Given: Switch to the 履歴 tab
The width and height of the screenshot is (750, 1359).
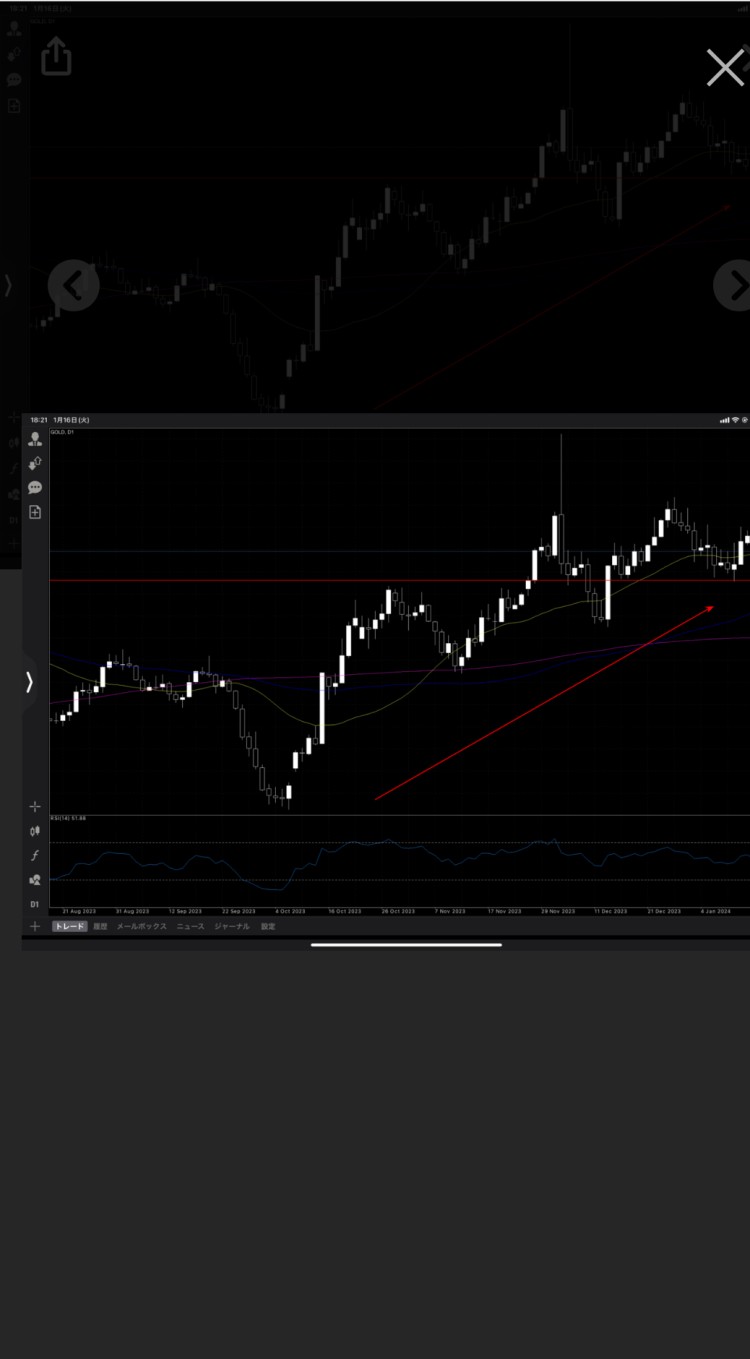Looking at the screenshot, I should pos(100,927).
